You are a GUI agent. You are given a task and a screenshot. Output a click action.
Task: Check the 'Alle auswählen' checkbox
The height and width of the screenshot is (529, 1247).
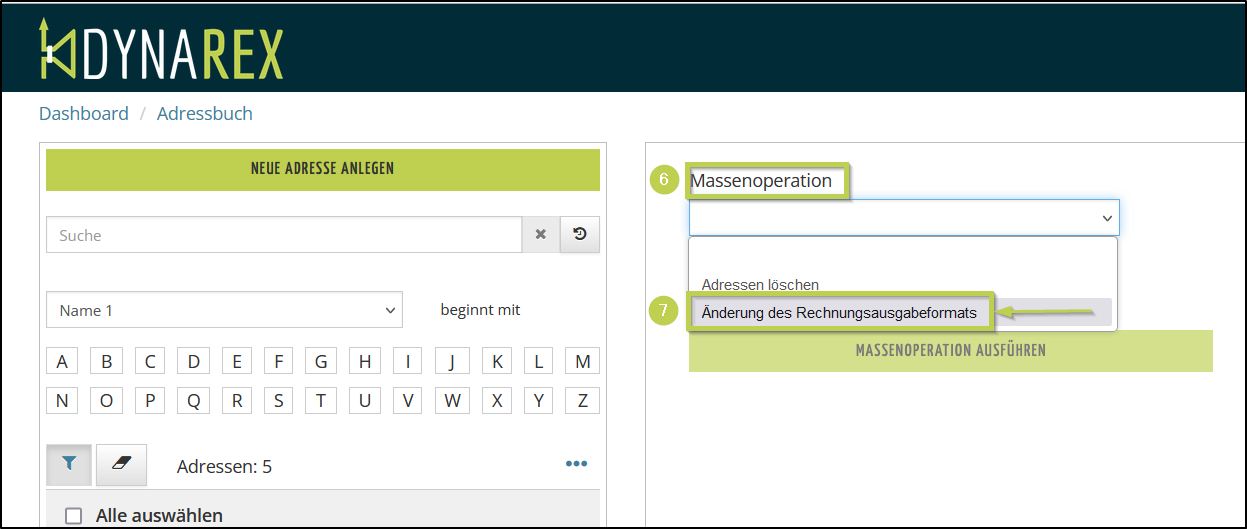73,516
